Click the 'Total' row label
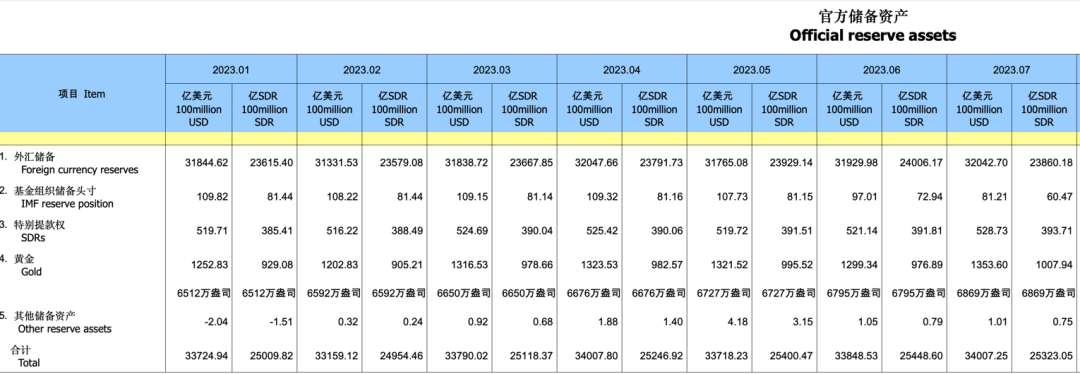 coord(29,362)
